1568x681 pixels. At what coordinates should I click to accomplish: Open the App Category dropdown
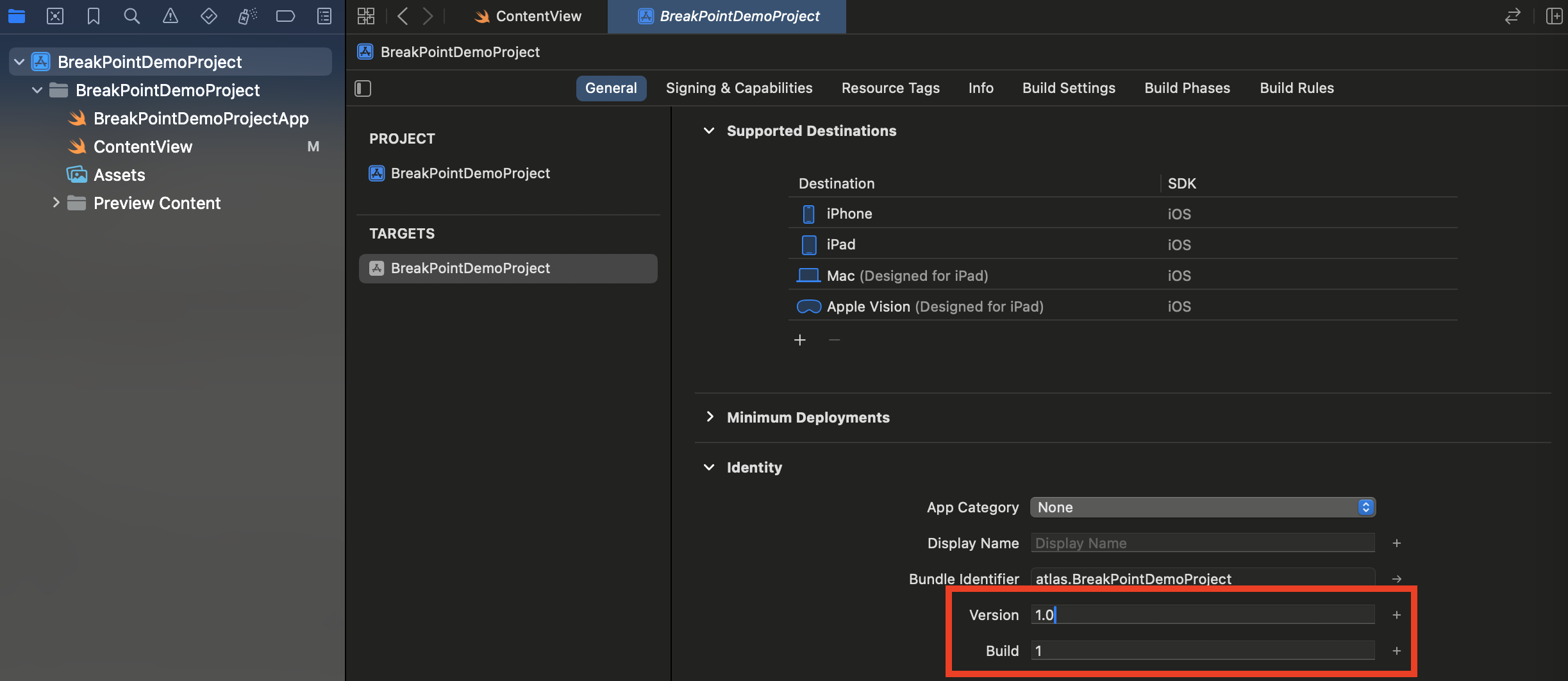1203,507
